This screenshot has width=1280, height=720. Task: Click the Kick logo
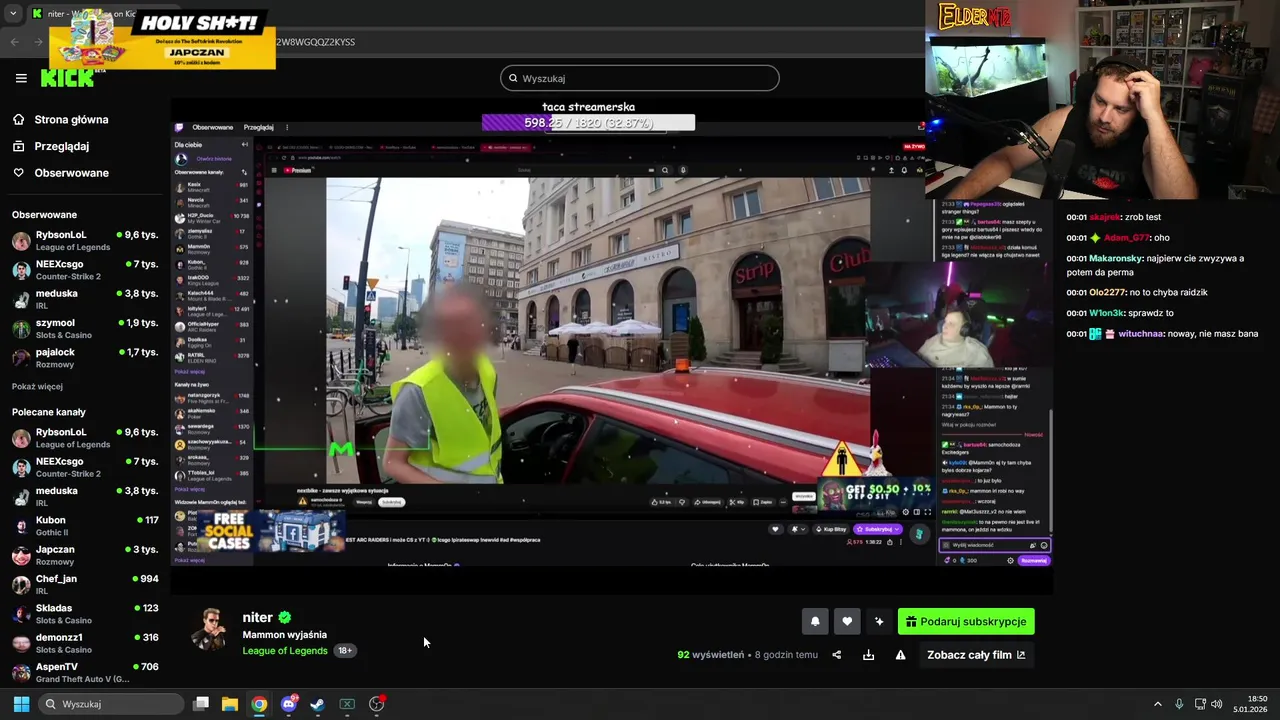pos(66,78)
